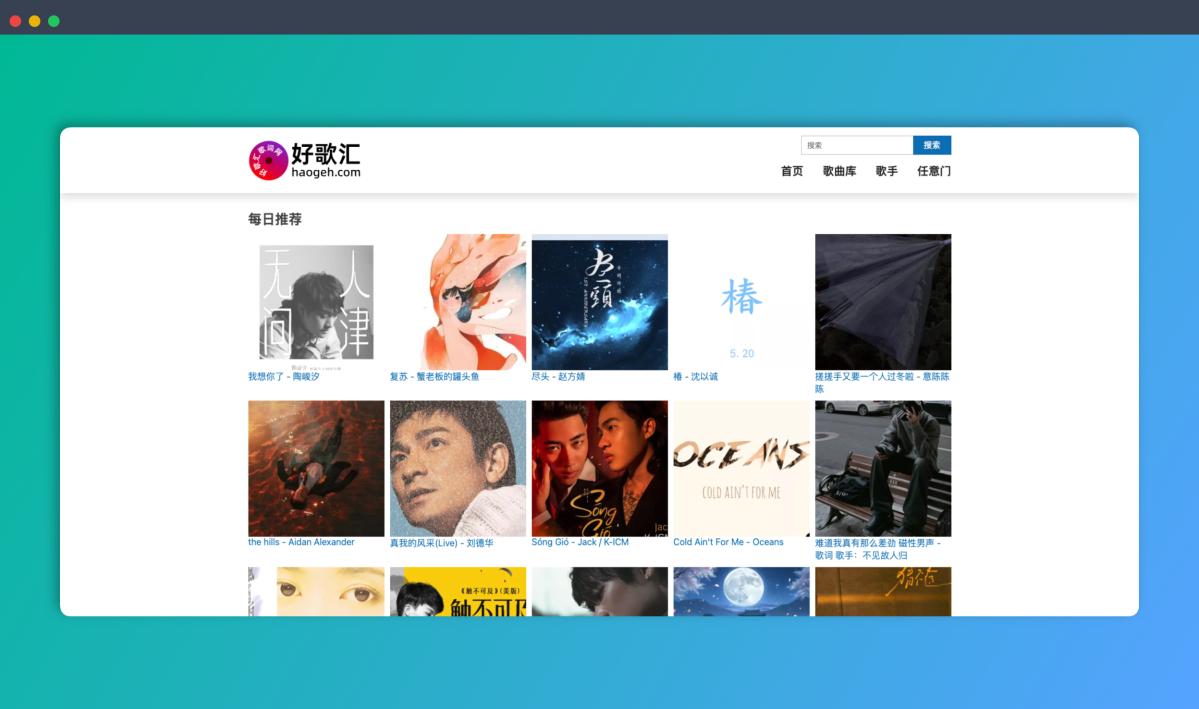Open the 无人问津 album cover thumbnail

pyautogui.click(x=316, y=302)
